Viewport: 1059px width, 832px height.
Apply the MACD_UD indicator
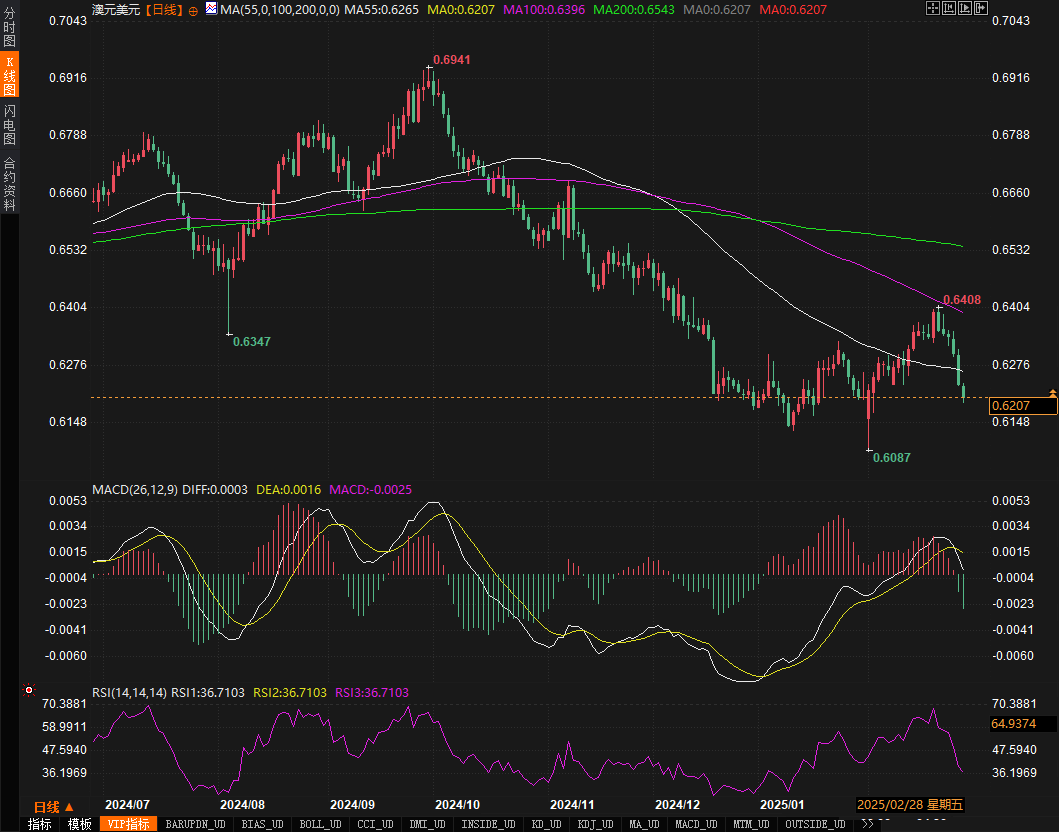point(694,824)
